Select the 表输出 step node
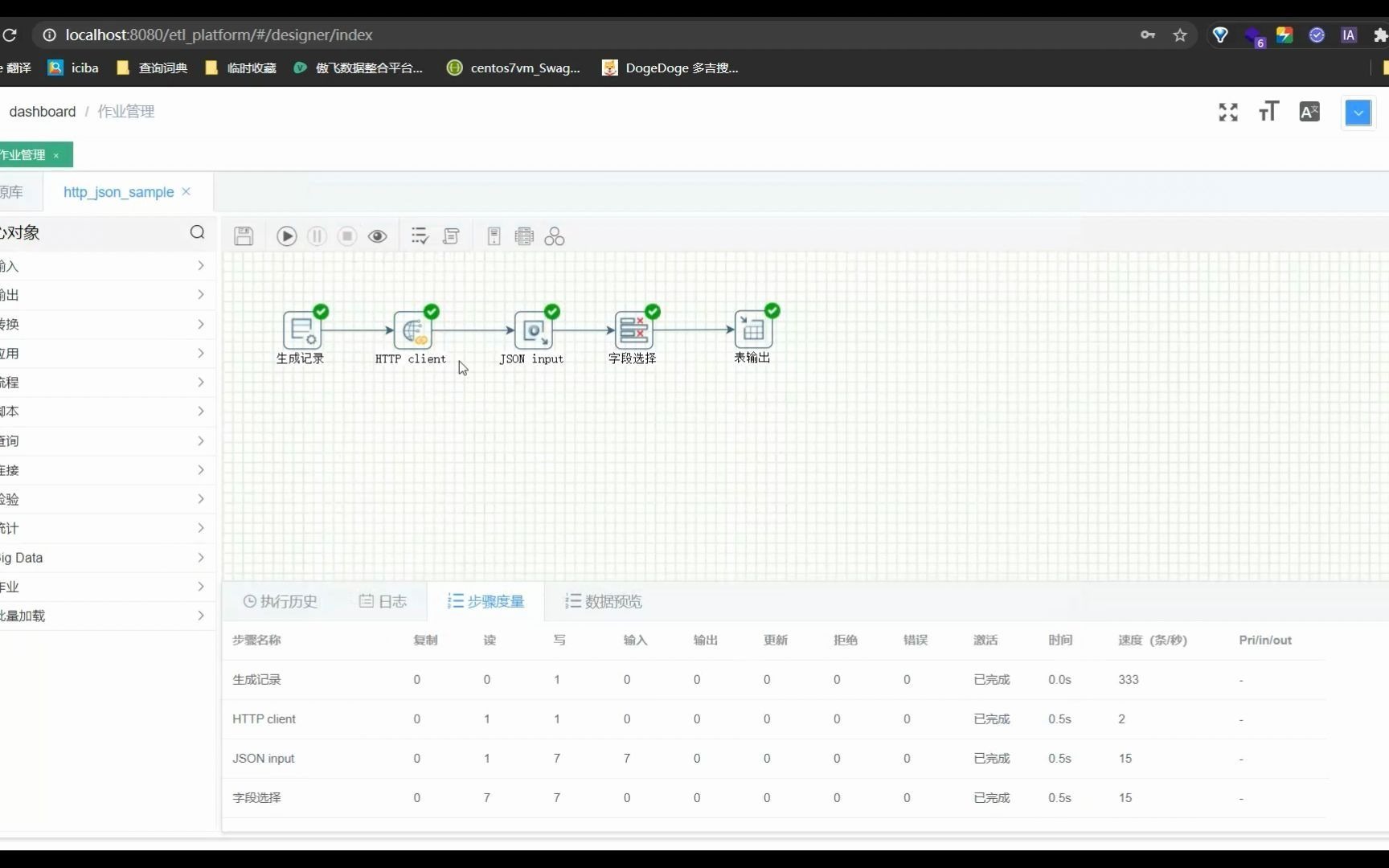 [754, 330]
